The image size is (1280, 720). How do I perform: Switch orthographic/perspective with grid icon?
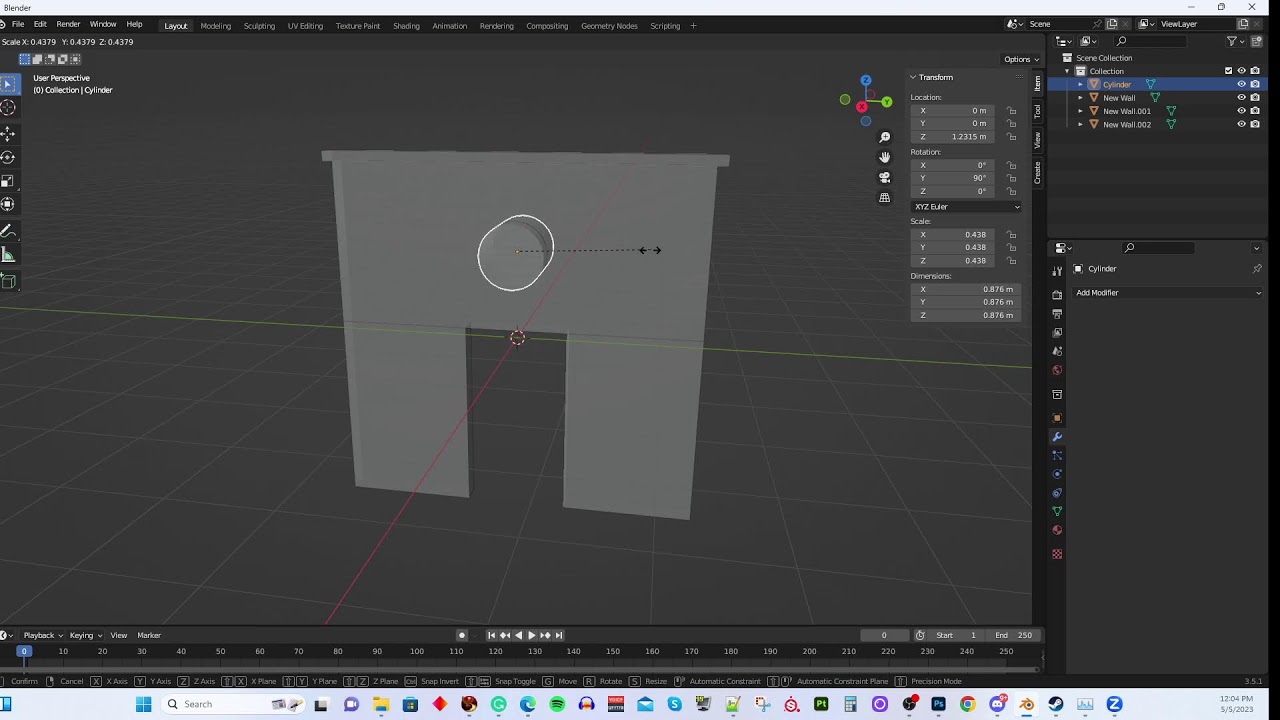(884, 198)
